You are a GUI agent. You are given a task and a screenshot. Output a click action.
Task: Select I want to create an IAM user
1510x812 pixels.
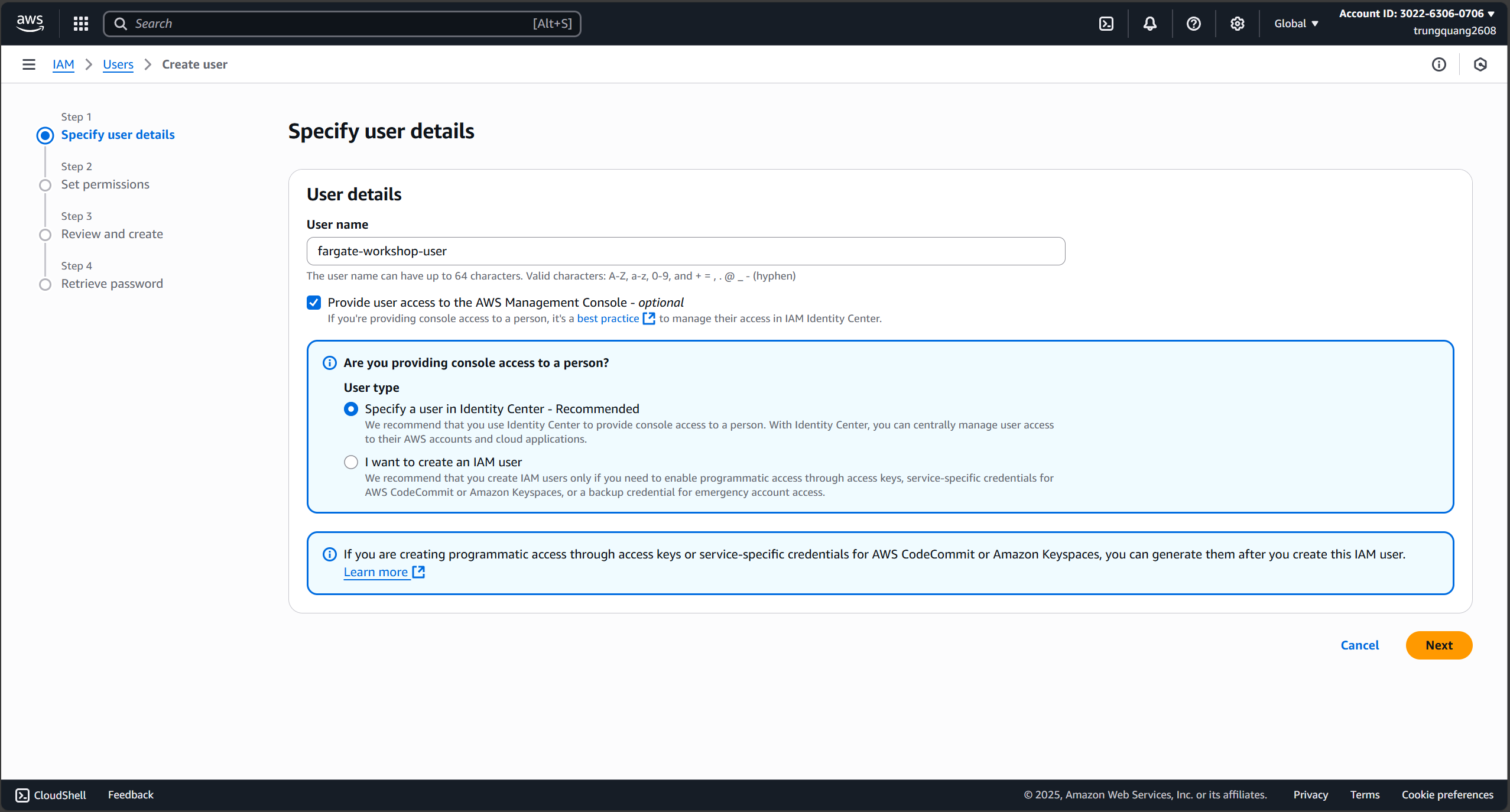351,462
